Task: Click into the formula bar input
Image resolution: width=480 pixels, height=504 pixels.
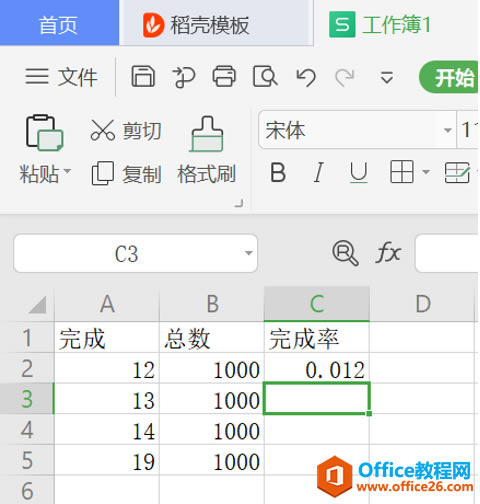Action: tap(447, 253)
